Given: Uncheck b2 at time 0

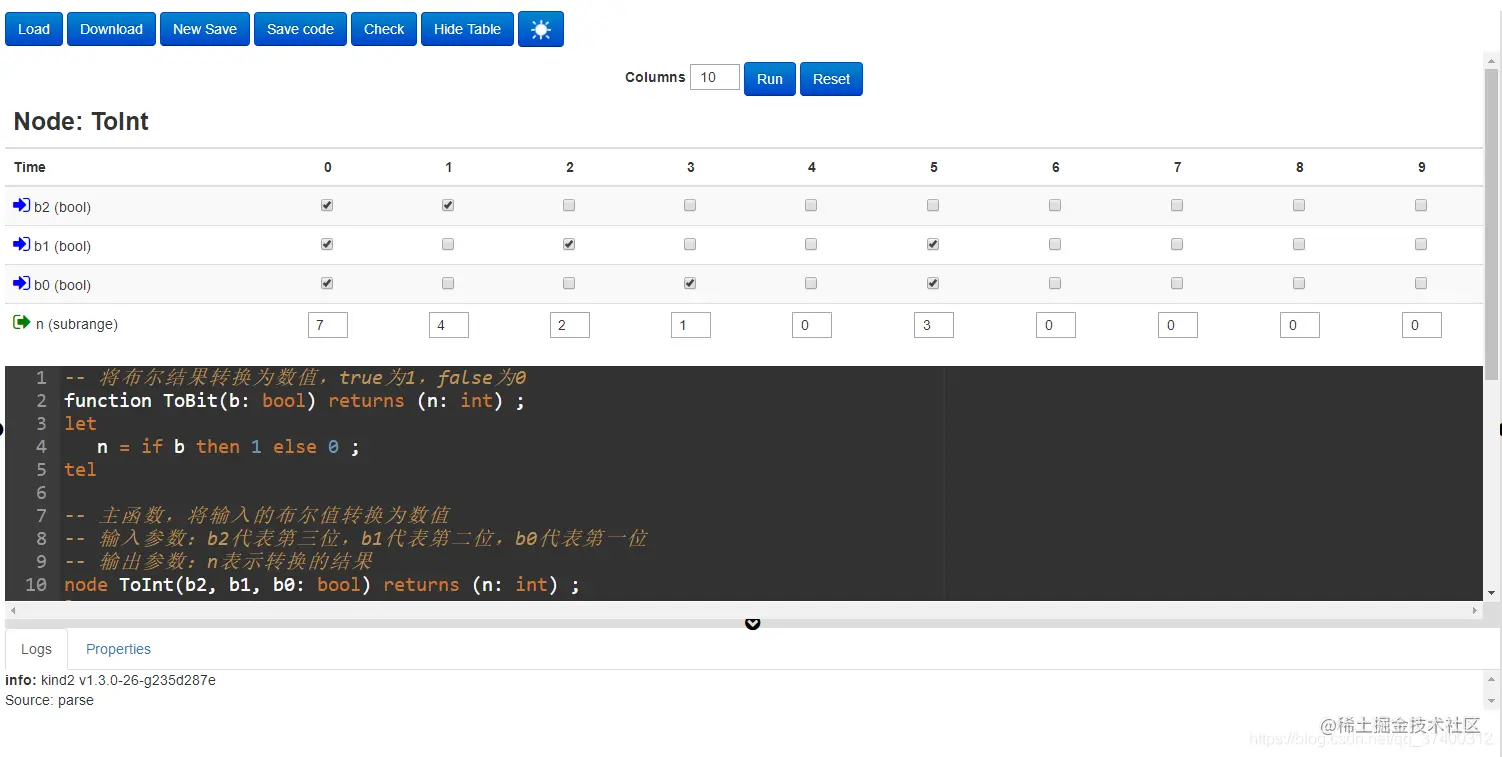Looking at the screenshot, I should pos(327,205).
